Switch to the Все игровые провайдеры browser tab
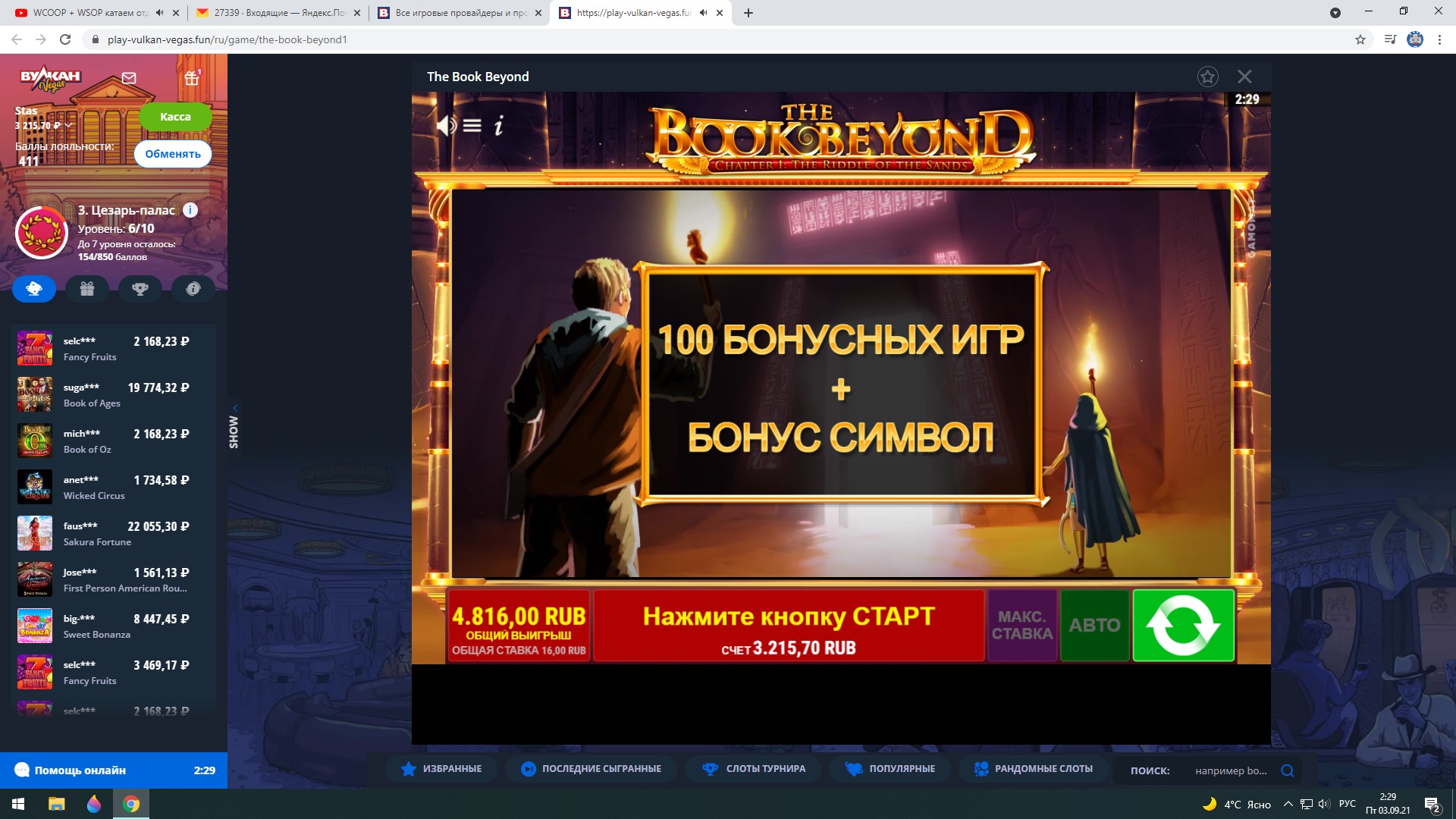 click(x=451, y=13)
